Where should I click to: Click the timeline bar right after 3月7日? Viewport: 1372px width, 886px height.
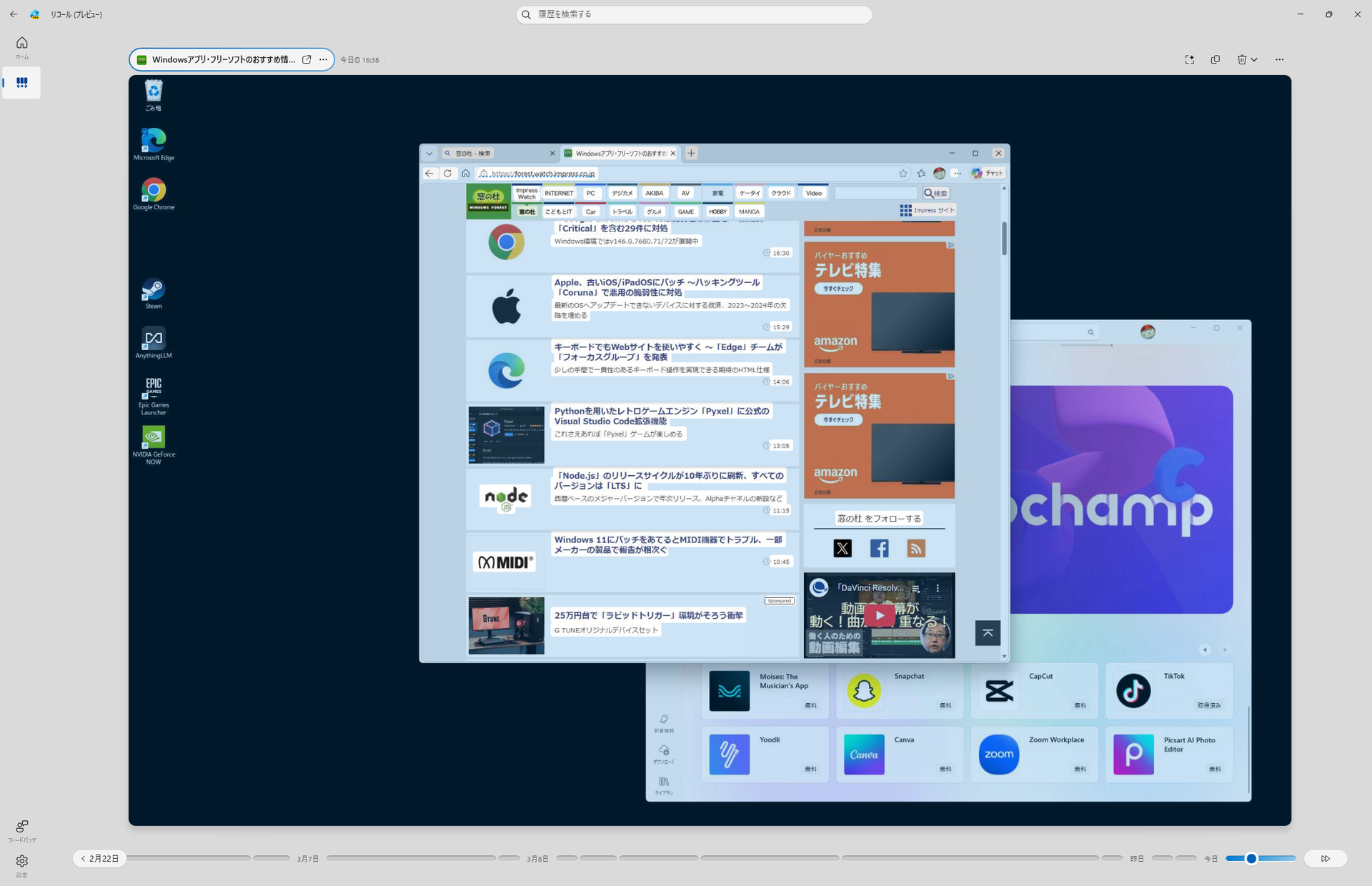(410, 858)
